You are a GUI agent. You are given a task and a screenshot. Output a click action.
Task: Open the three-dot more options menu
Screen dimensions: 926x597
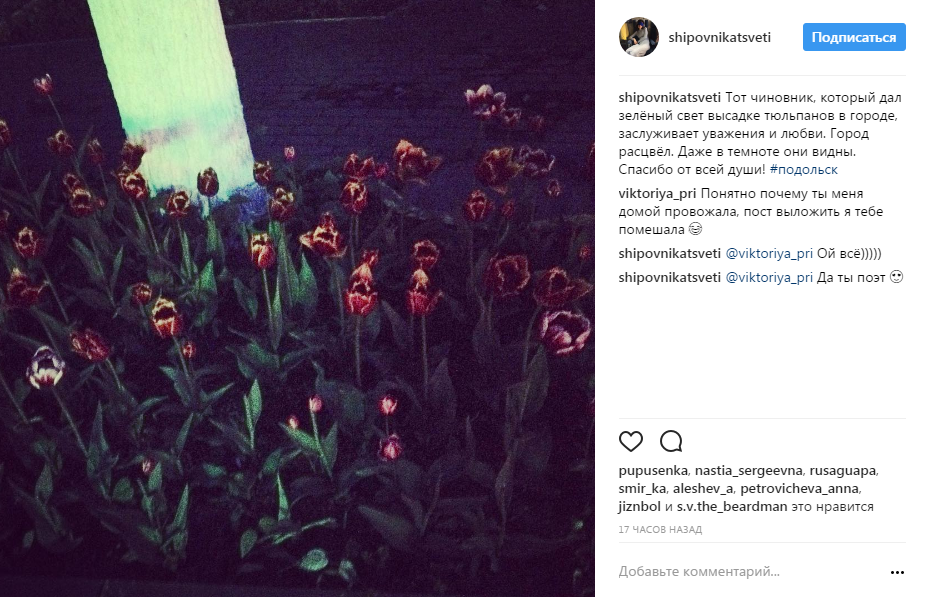point(897,572)
